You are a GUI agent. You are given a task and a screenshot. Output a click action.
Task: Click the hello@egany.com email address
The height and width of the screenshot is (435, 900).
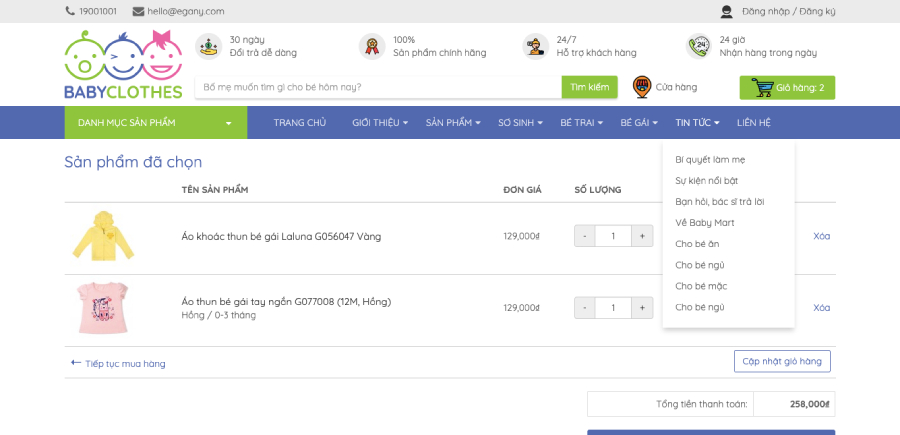point(185,11)
